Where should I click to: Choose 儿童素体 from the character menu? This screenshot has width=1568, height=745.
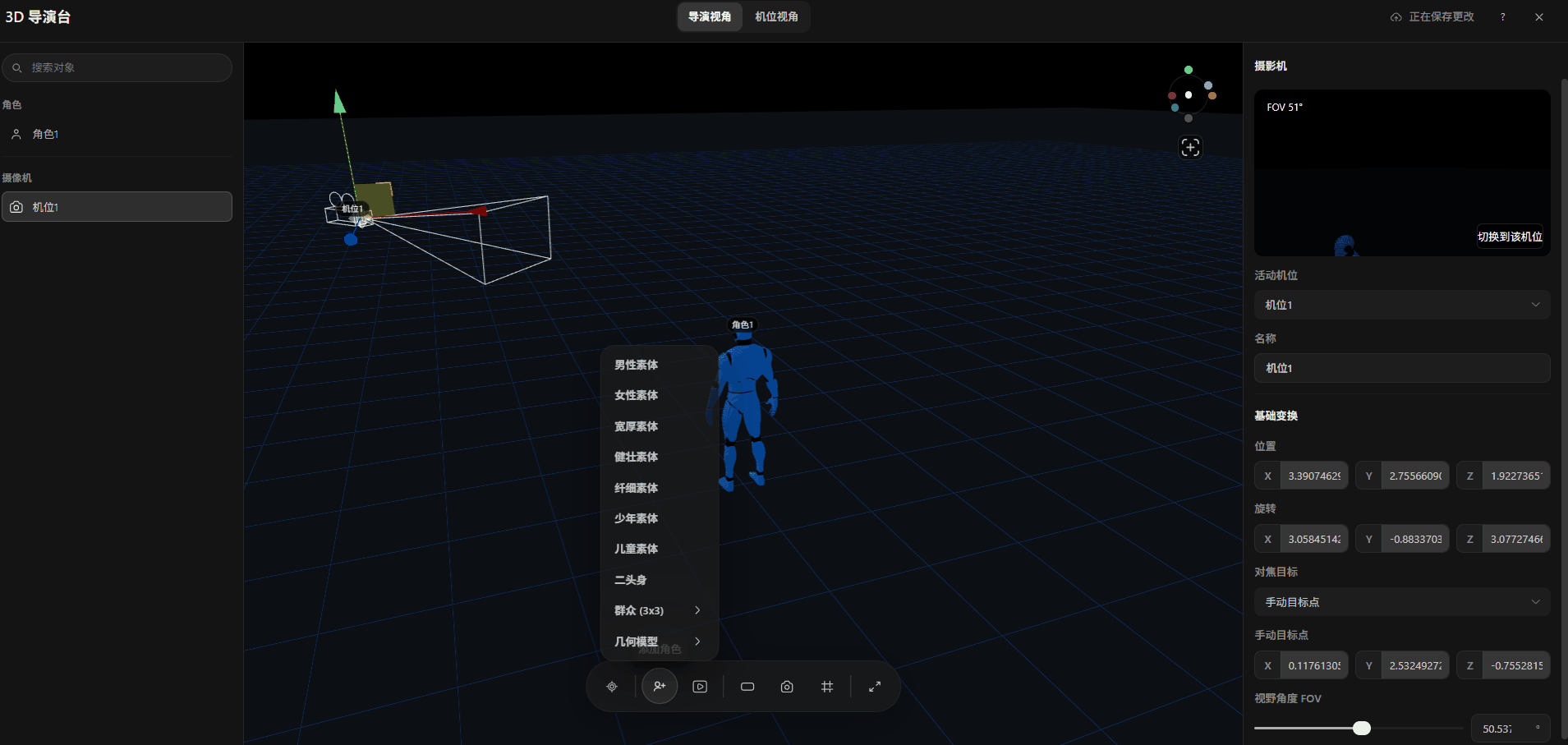tap(660, 549)
